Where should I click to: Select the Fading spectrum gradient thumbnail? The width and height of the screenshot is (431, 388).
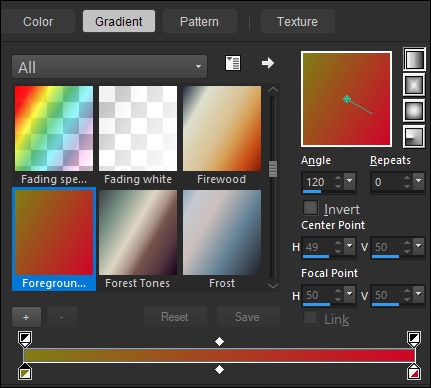pos(54,129)
